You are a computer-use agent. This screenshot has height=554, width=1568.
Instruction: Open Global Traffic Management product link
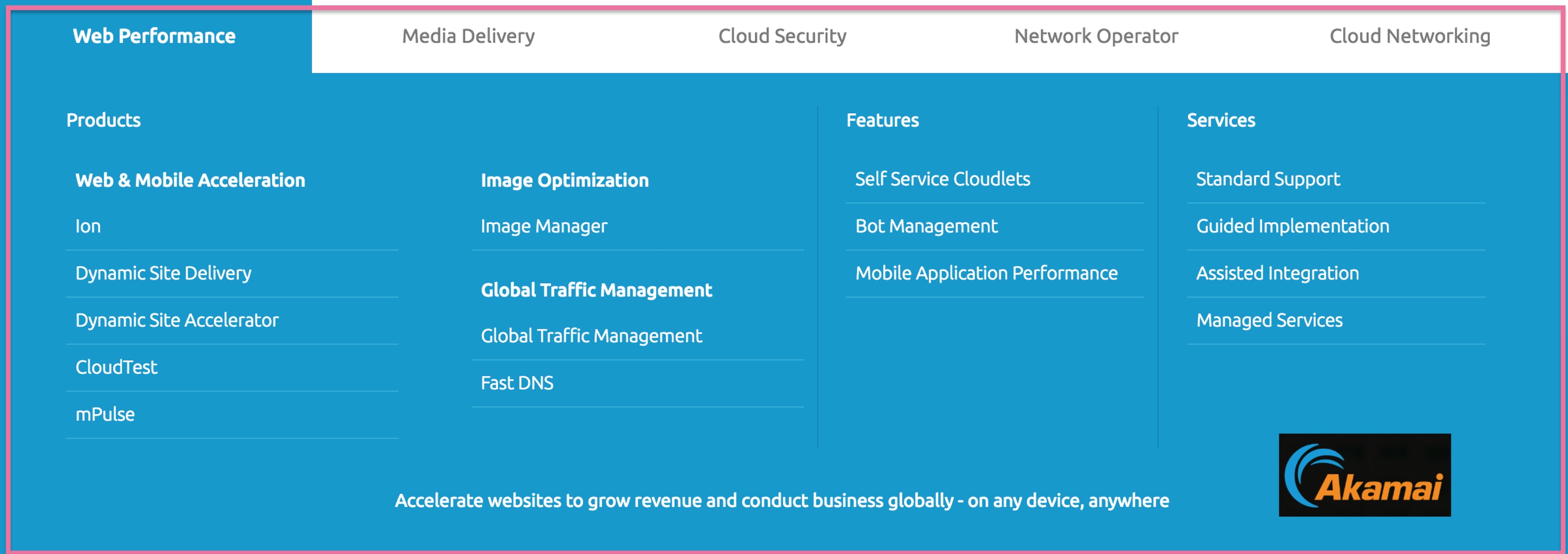pos(591,336)
